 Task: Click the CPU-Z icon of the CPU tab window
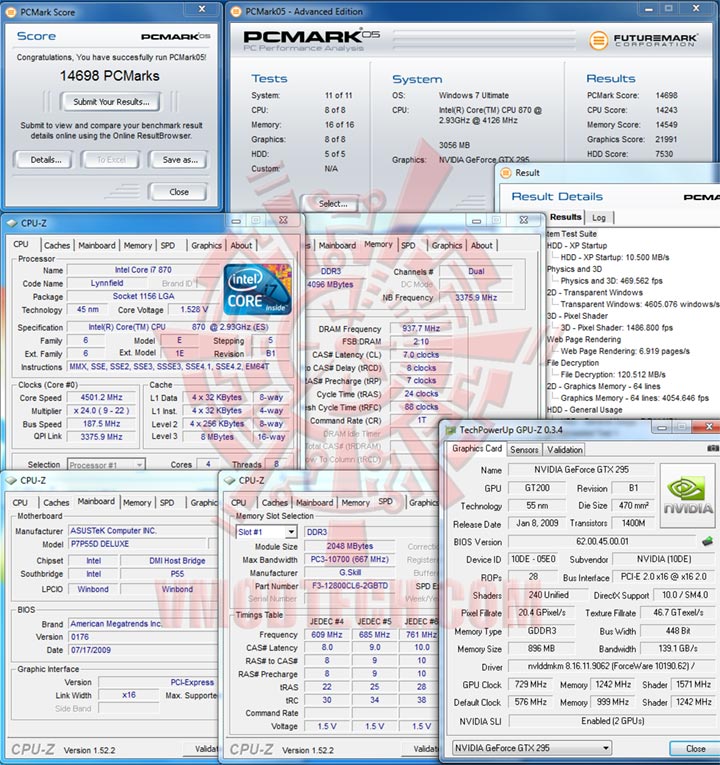tap(12, 223)
